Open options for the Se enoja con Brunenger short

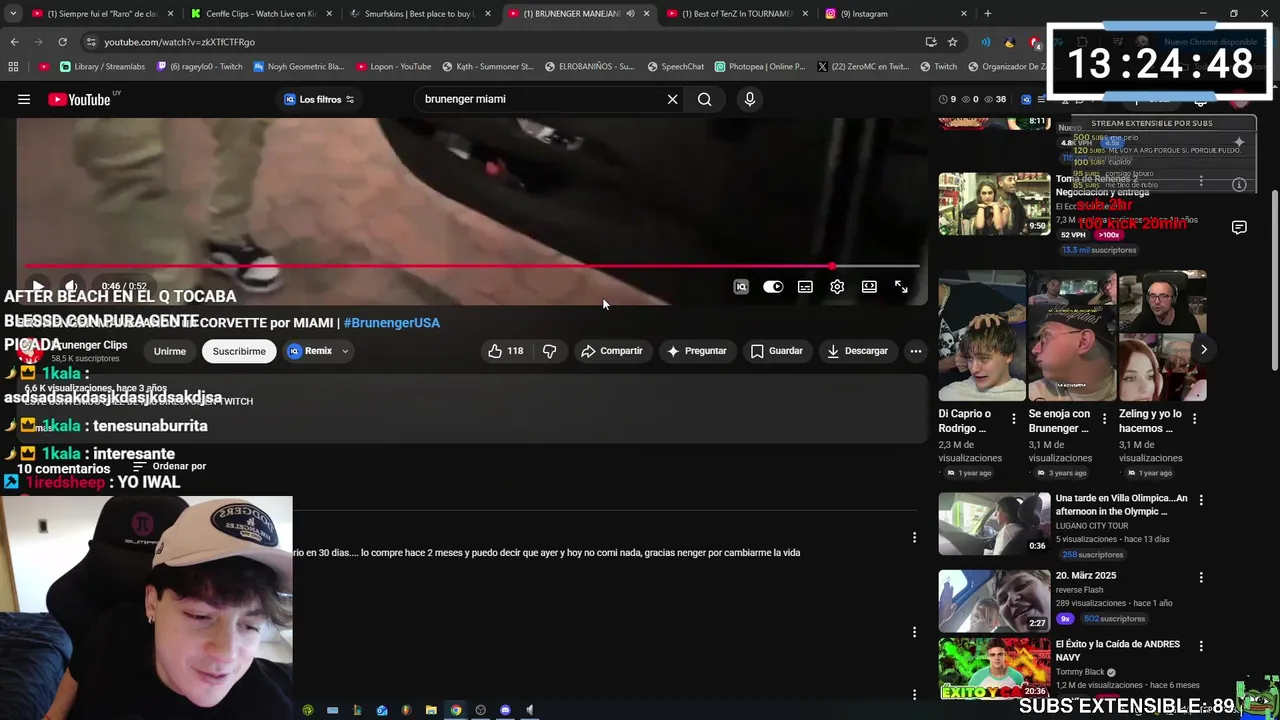[x=1105, y=419]
